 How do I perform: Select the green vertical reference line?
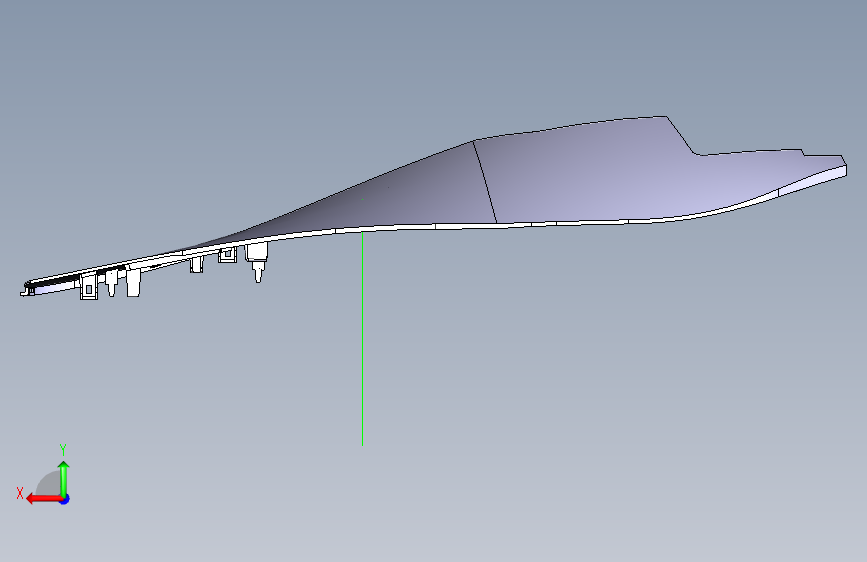(362, 339)
